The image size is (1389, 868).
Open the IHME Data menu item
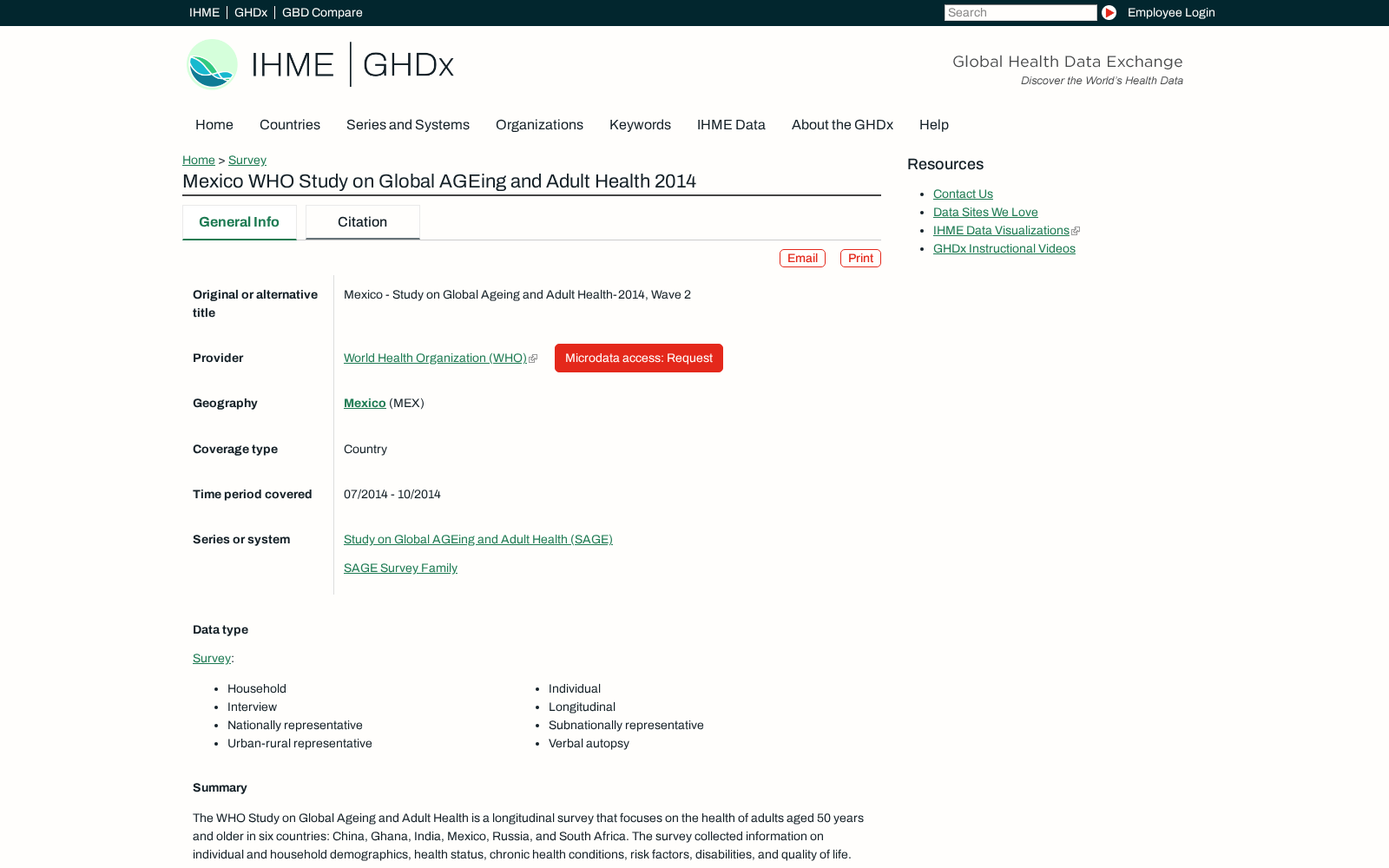[731, 125]
